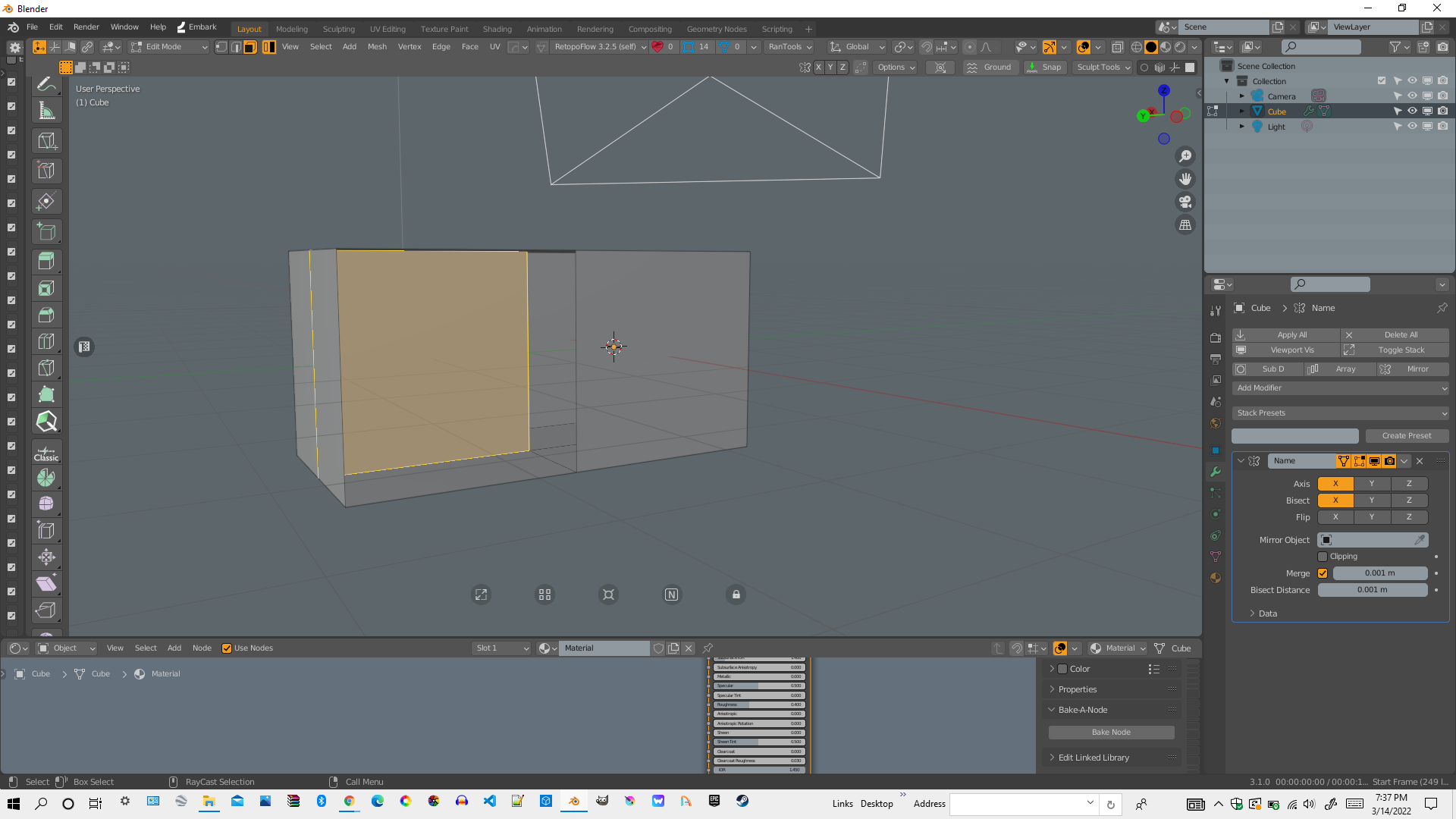Open the Material properties tab icon
This screenshot has height=819, width=1456.
pos(1216,578)
